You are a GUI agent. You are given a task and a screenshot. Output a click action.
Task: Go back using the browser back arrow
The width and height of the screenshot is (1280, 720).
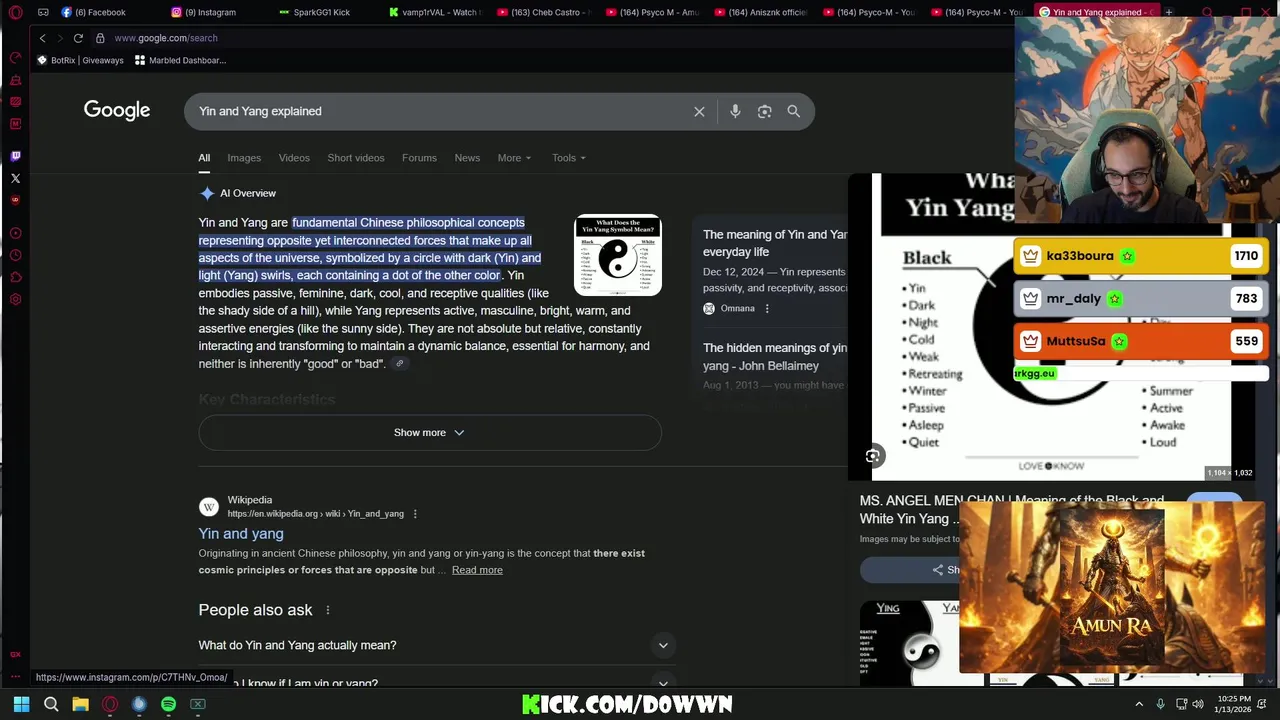(x=42, y=38)
